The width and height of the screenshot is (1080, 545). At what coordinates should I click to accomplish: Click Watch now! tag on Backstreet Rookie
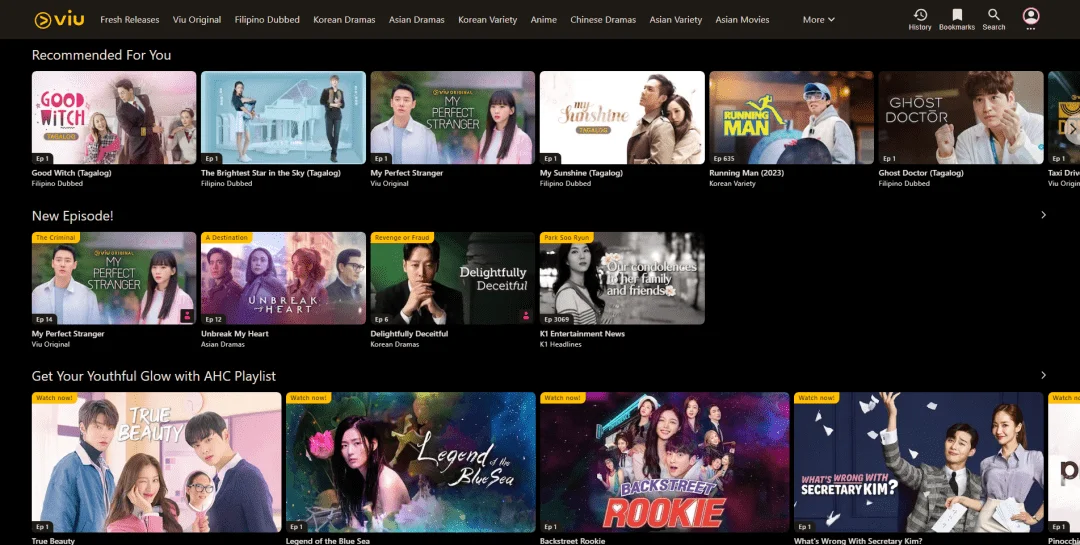coord(563,398)
